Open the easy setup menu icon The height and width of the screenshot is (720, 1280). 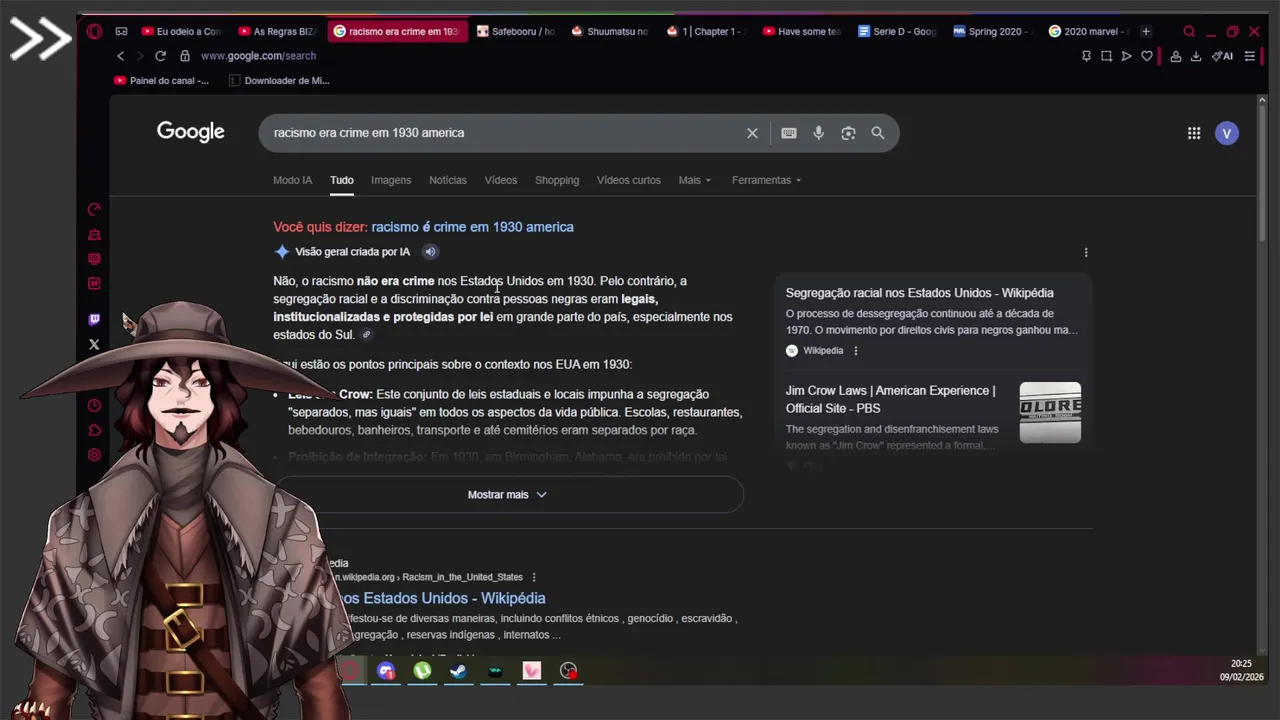[1250, 56]
